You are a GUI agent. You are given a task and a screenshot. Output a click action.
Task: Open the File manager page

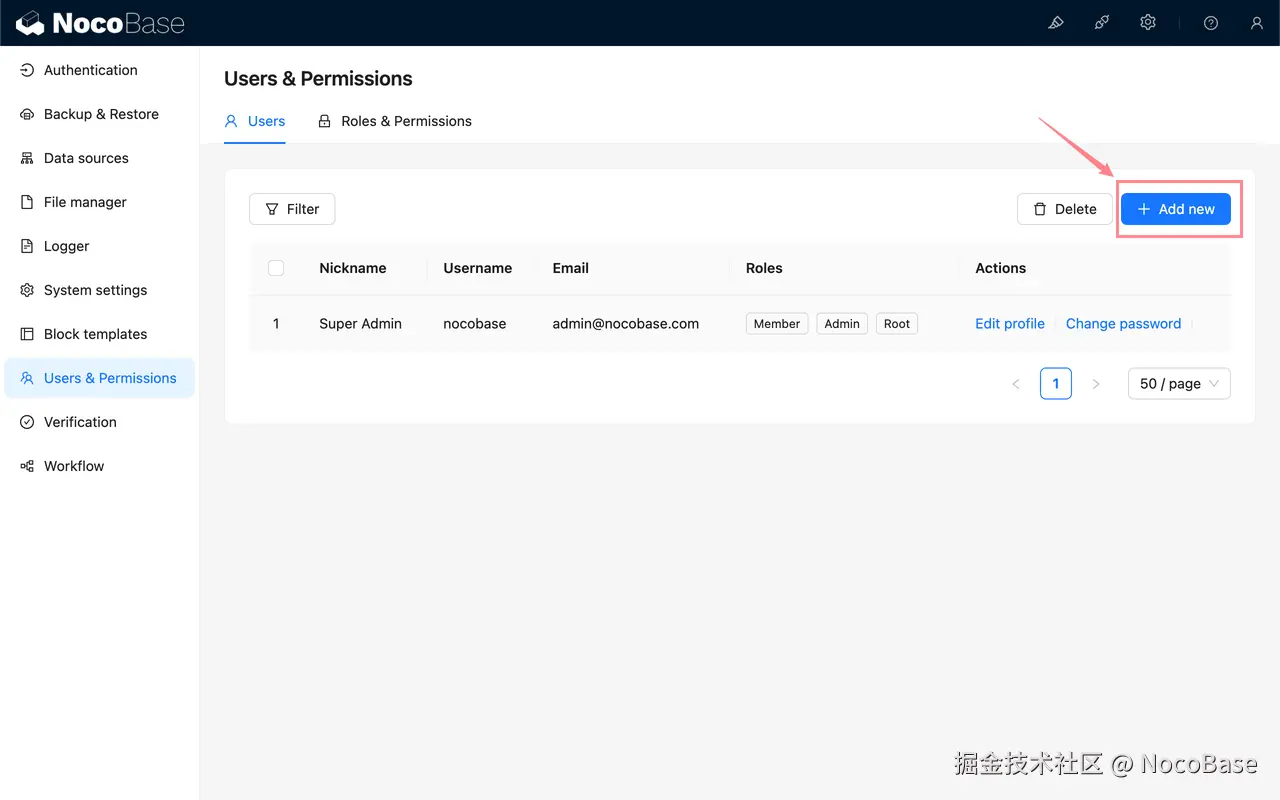click(x=85, y=202)
